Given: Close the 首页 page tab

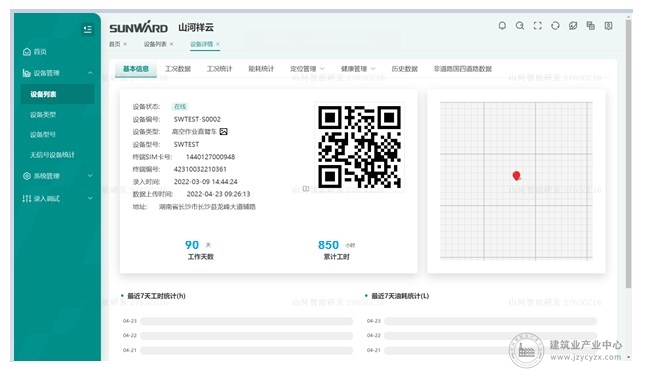Looking at the screenshot, I should click(x=125, y=44).
